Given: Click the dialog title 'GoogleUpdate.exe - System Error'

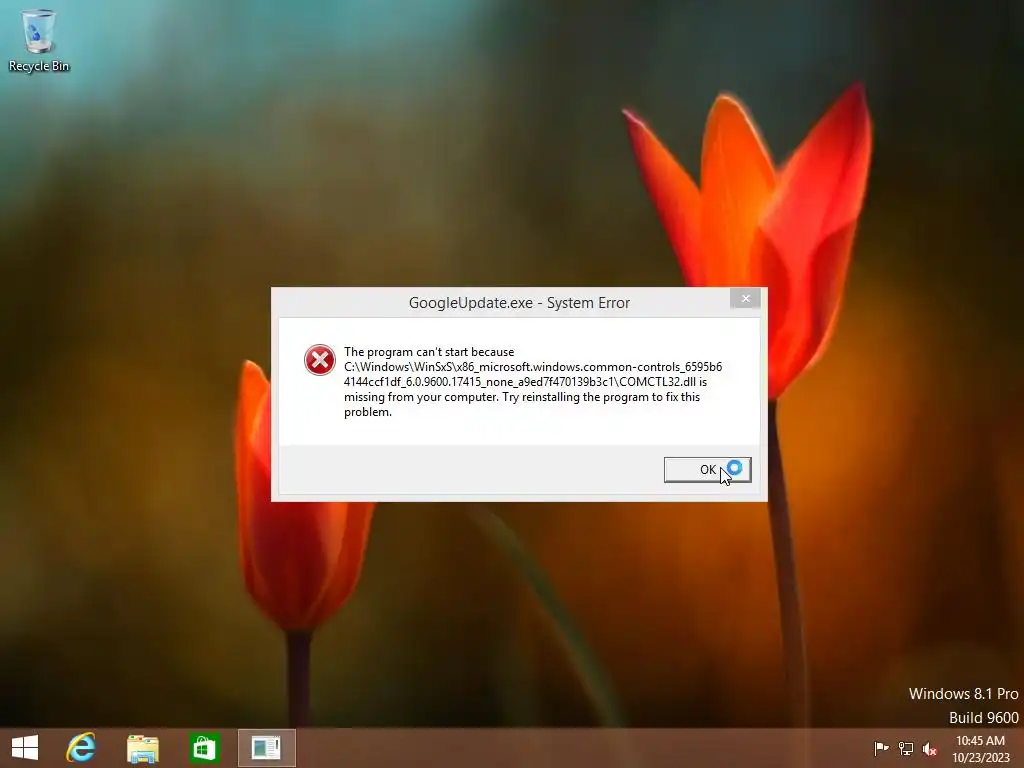Looking at the screenshot, I should pyautogui.click(x=519, y=302).
